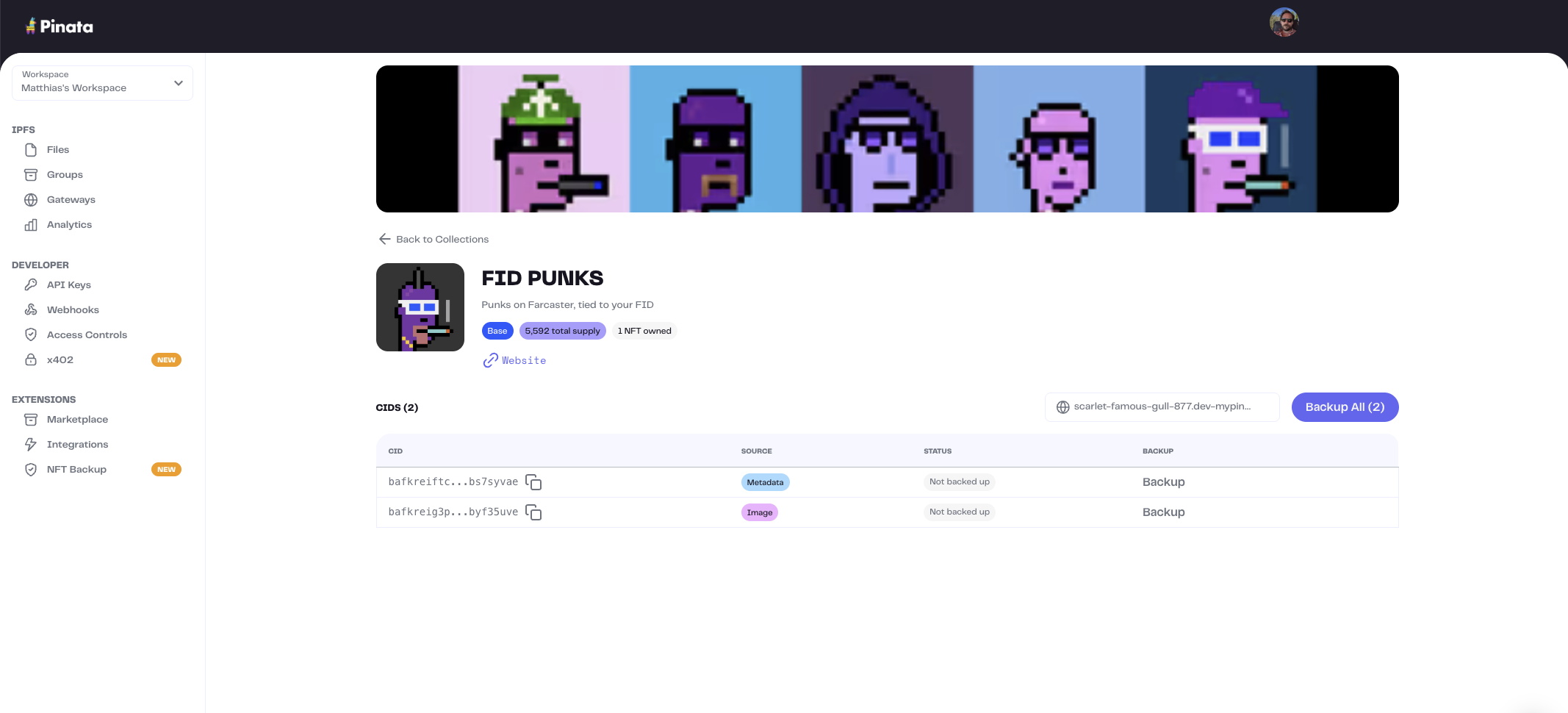Go to Groups in sidebar
The height and width of the screenshot is (713, 1568).
click(65, 175)
